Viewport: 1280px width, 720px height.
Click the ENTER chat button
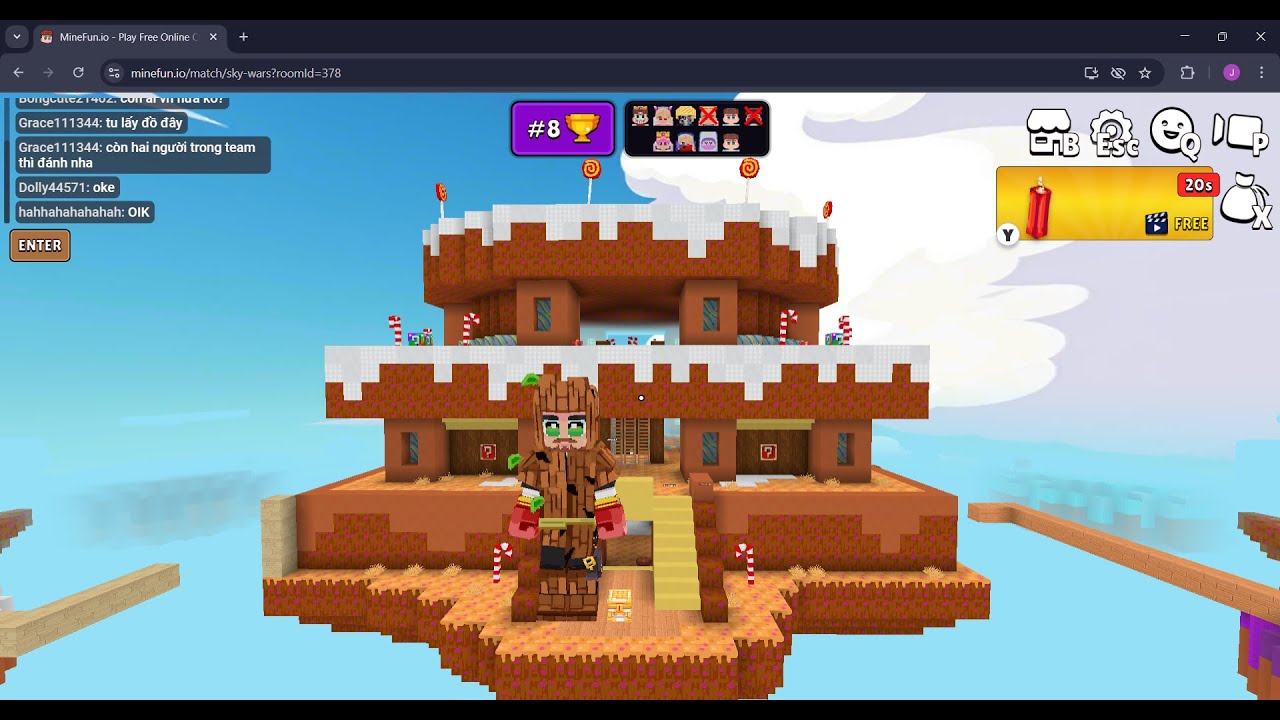40,245
